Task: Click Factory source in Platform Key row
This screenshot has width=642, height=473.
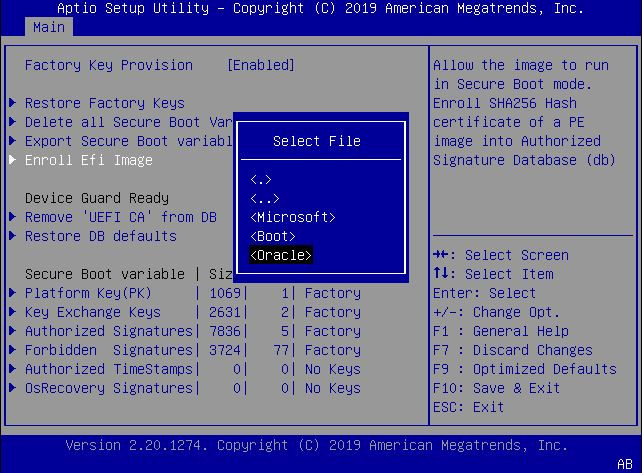Action: 333,293
